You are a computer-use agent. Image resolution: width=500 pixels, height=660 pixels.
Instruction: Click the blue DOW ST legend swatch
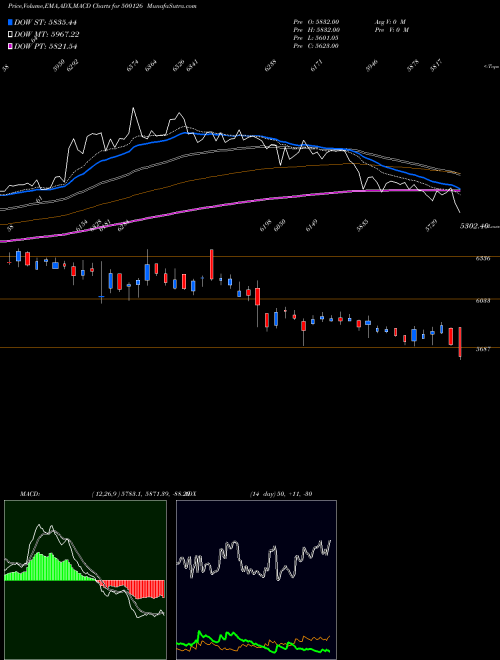(x=10, y=22)
